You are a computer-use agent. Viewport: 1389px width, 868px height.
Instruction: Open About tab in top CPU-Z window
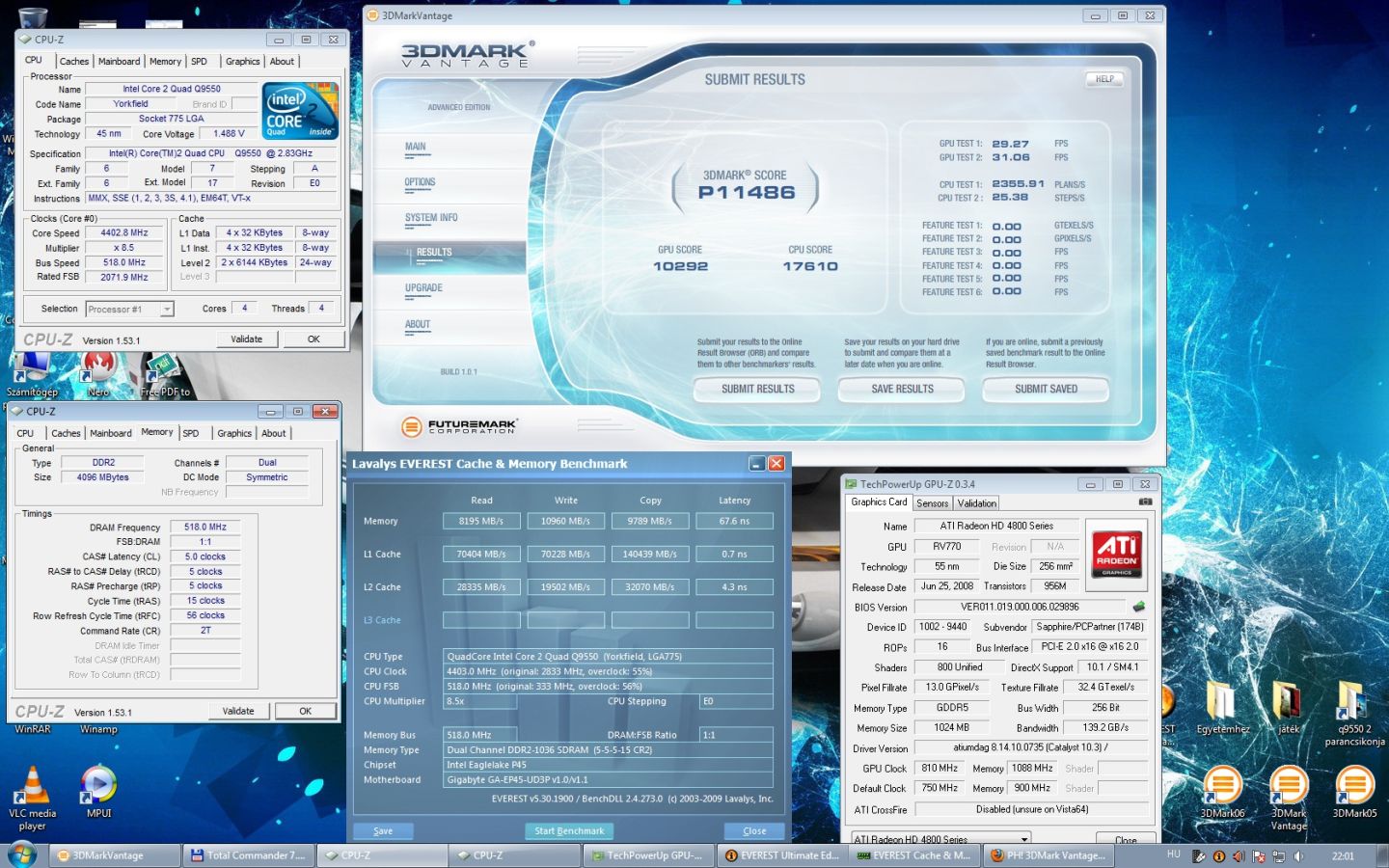(282, 61)
